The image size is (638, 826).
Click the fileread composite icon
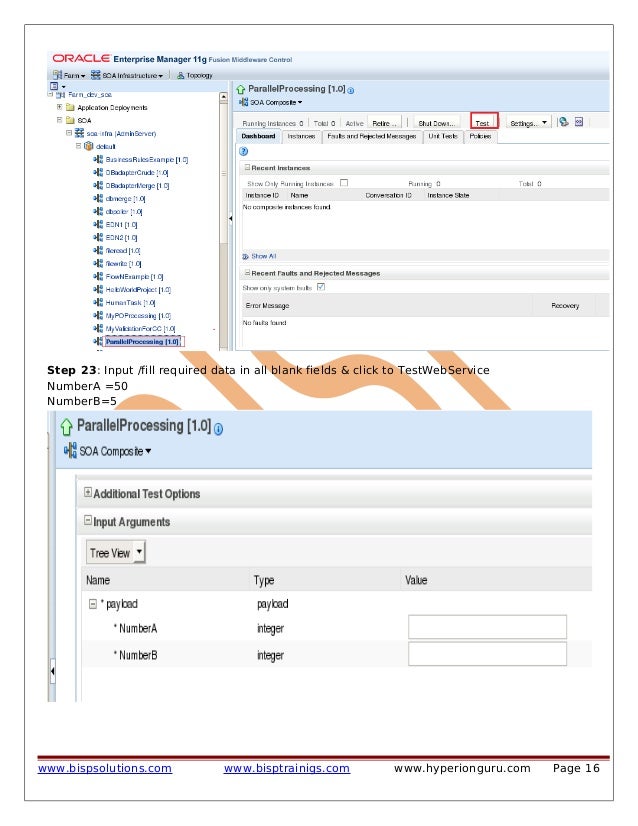pyautogui.click(x=98, y=250)
